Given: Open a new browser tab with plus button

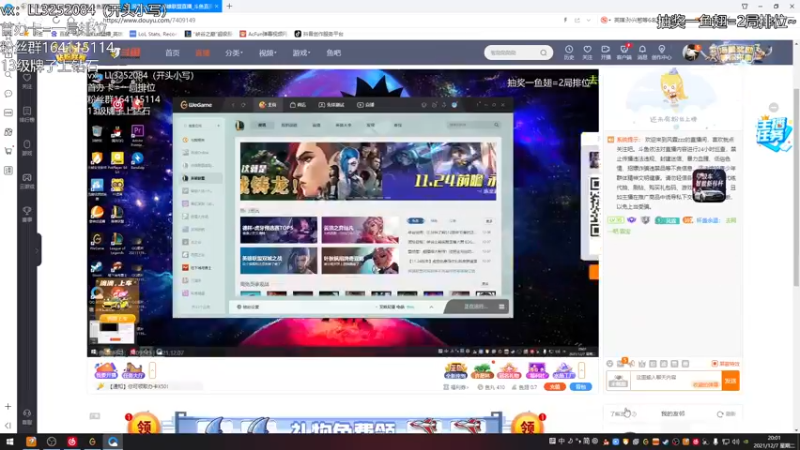Looking at the screenshot, I should (x=230, y=6).
